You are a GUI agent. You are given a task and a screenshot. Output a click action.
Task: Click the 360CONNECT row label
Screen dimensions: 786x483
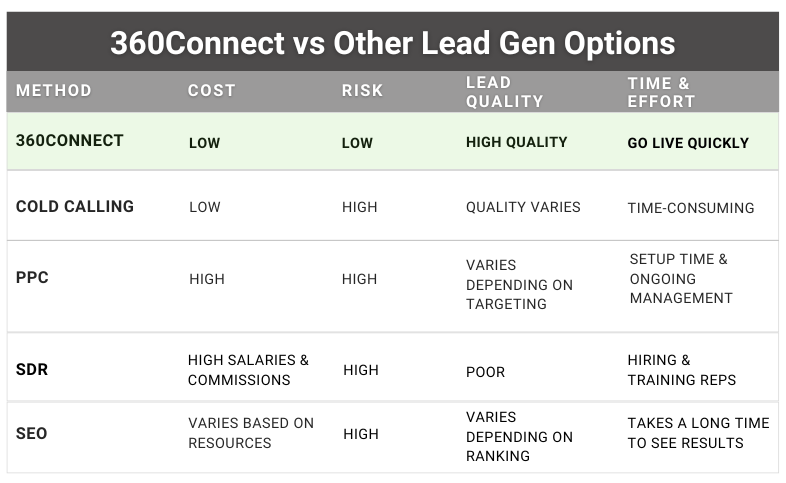click(70, 141)
